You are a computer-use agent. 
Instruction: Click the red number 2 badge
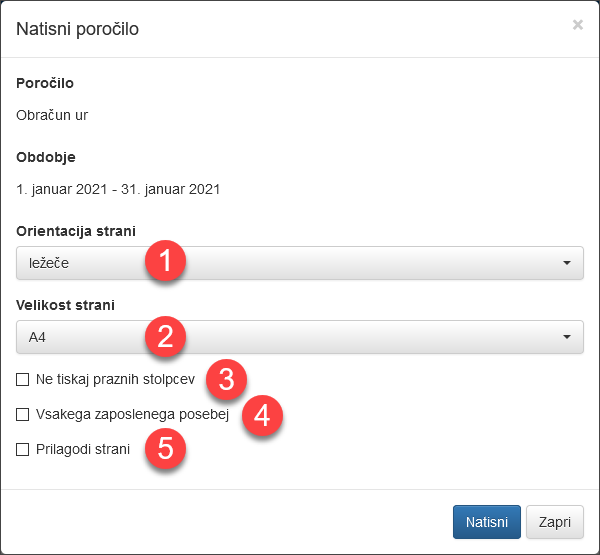pyautogui.click(x=166, y=337)
